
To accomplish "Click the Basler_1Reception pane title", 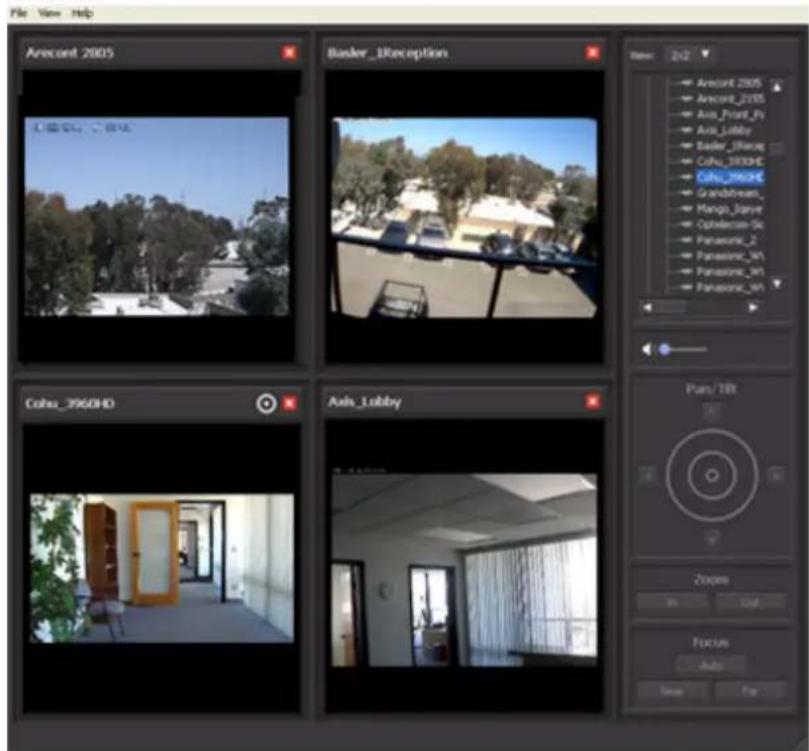I will 387,53.
